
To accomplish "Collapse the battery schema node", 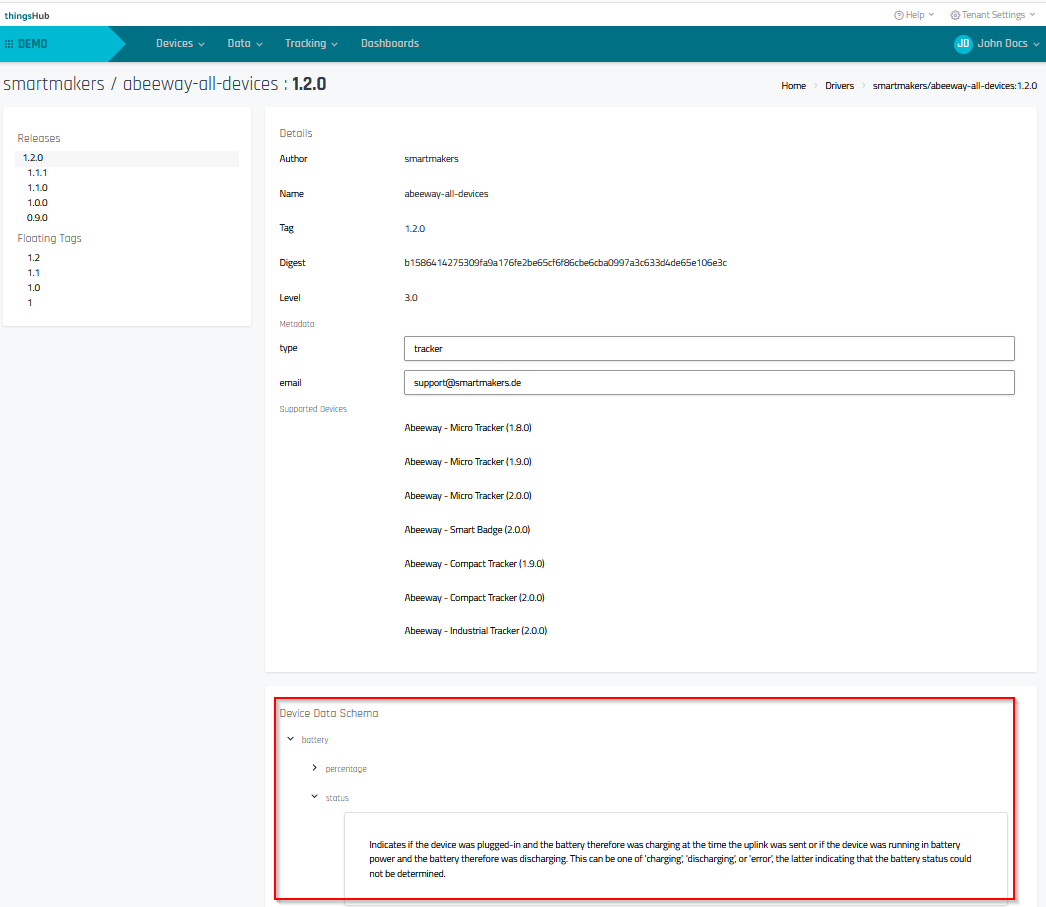I will 290,739.
